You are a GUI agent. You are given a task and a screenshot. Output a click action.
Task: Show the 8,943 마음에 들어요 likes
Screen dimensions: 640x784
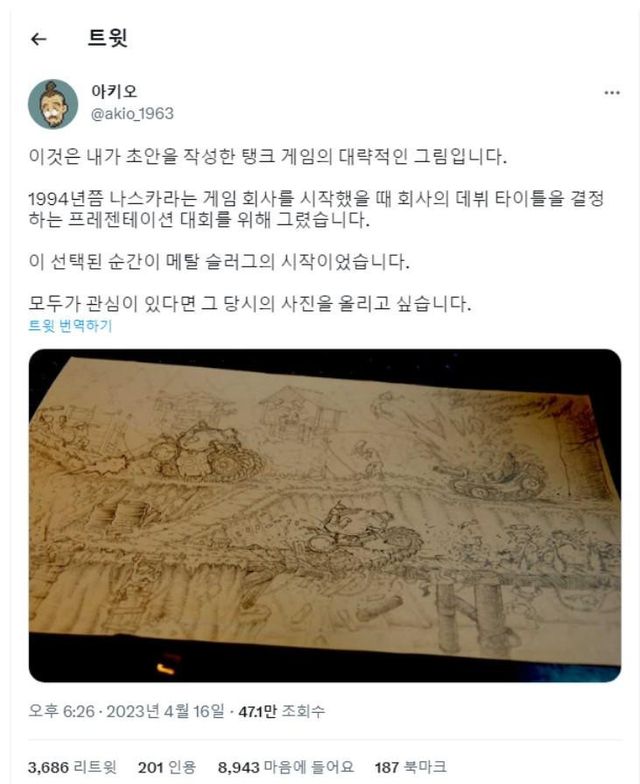point(286,767)
